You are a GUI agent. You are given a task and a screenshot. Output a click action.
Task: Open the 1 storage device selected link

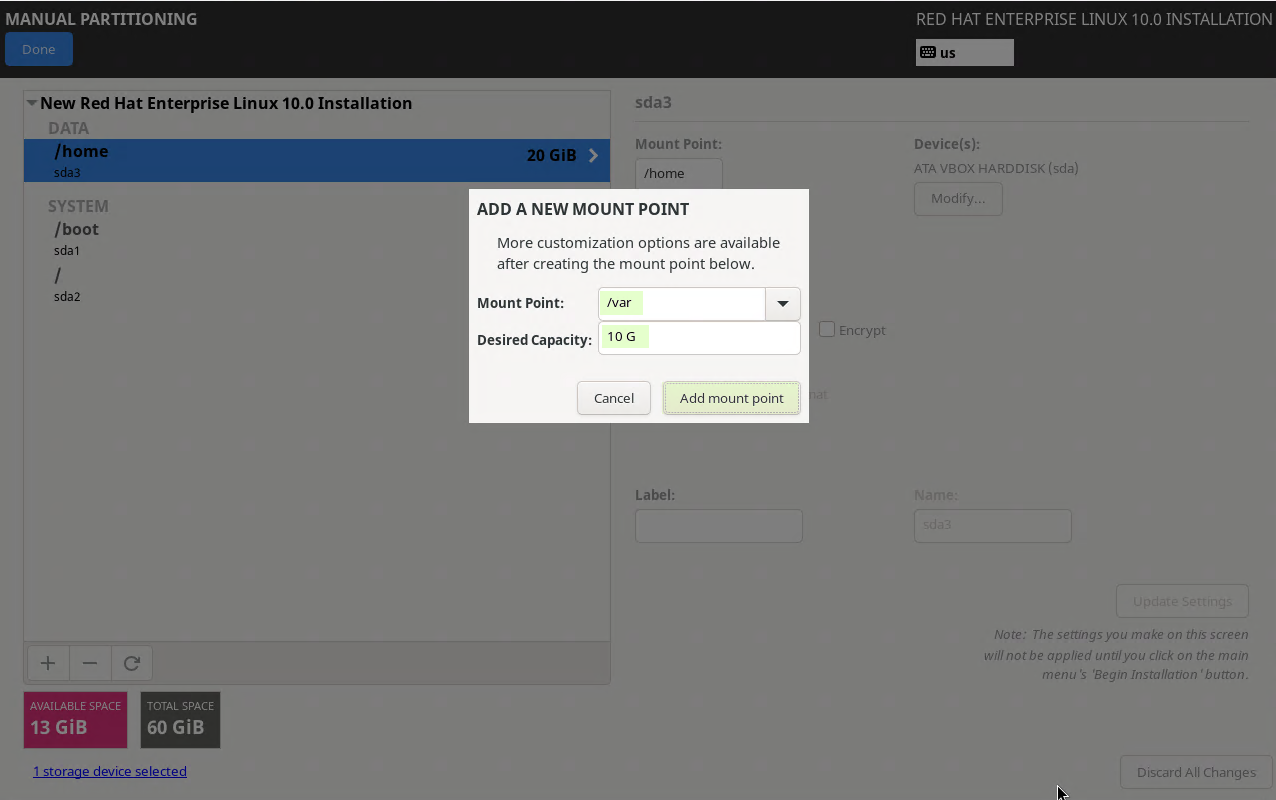coord(110,771)
